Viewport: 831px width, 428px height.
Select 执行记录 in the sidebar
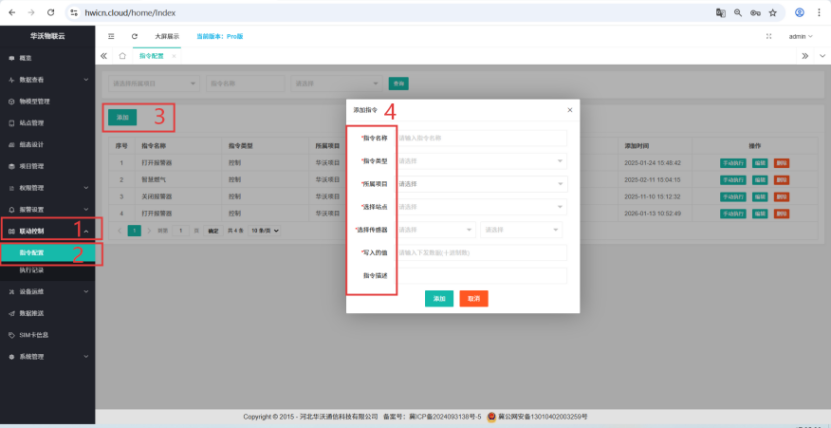pos(32,270)
